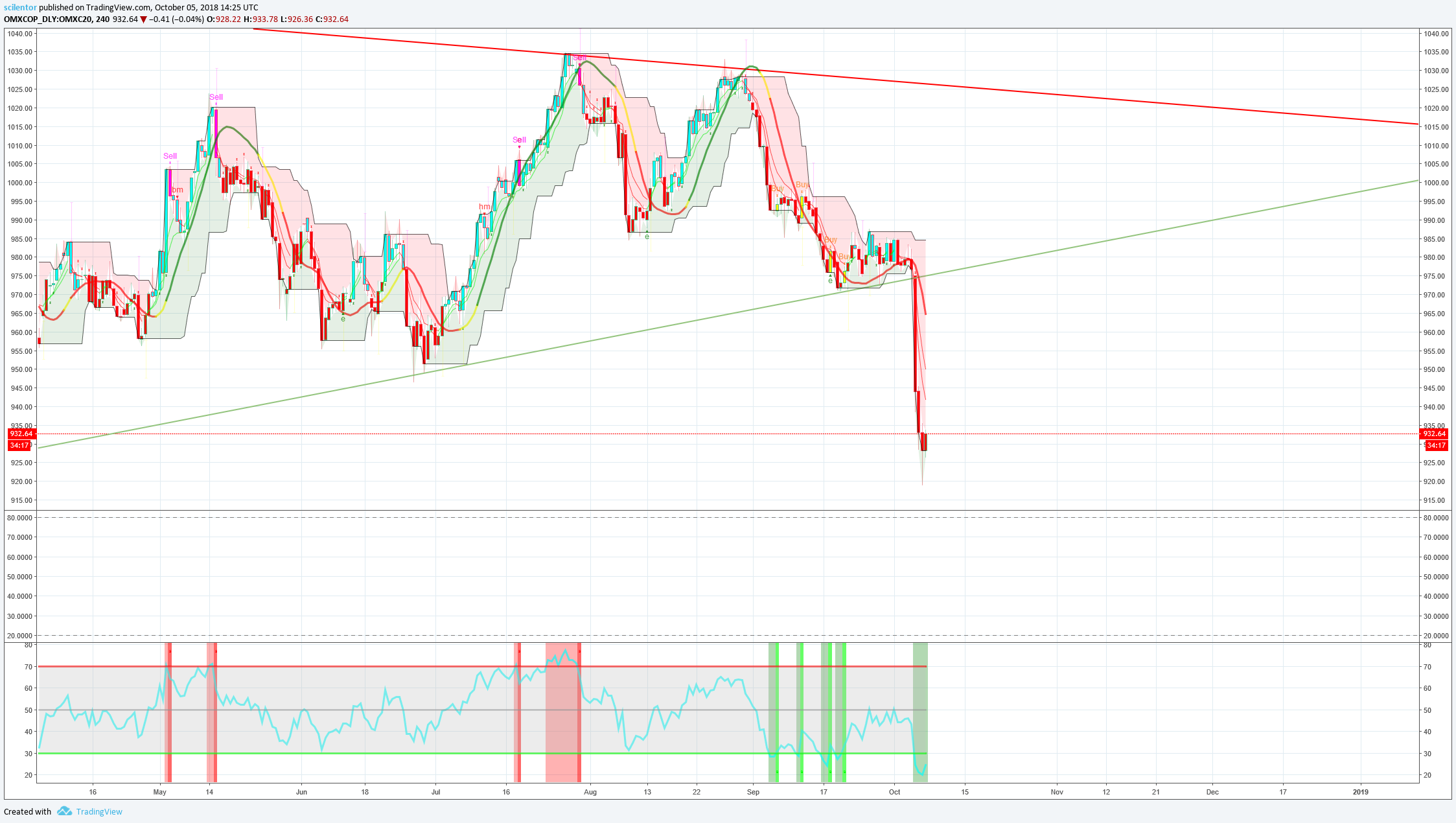Click the 80.0000 label on the right middle pane axis

pos(1437,518)
